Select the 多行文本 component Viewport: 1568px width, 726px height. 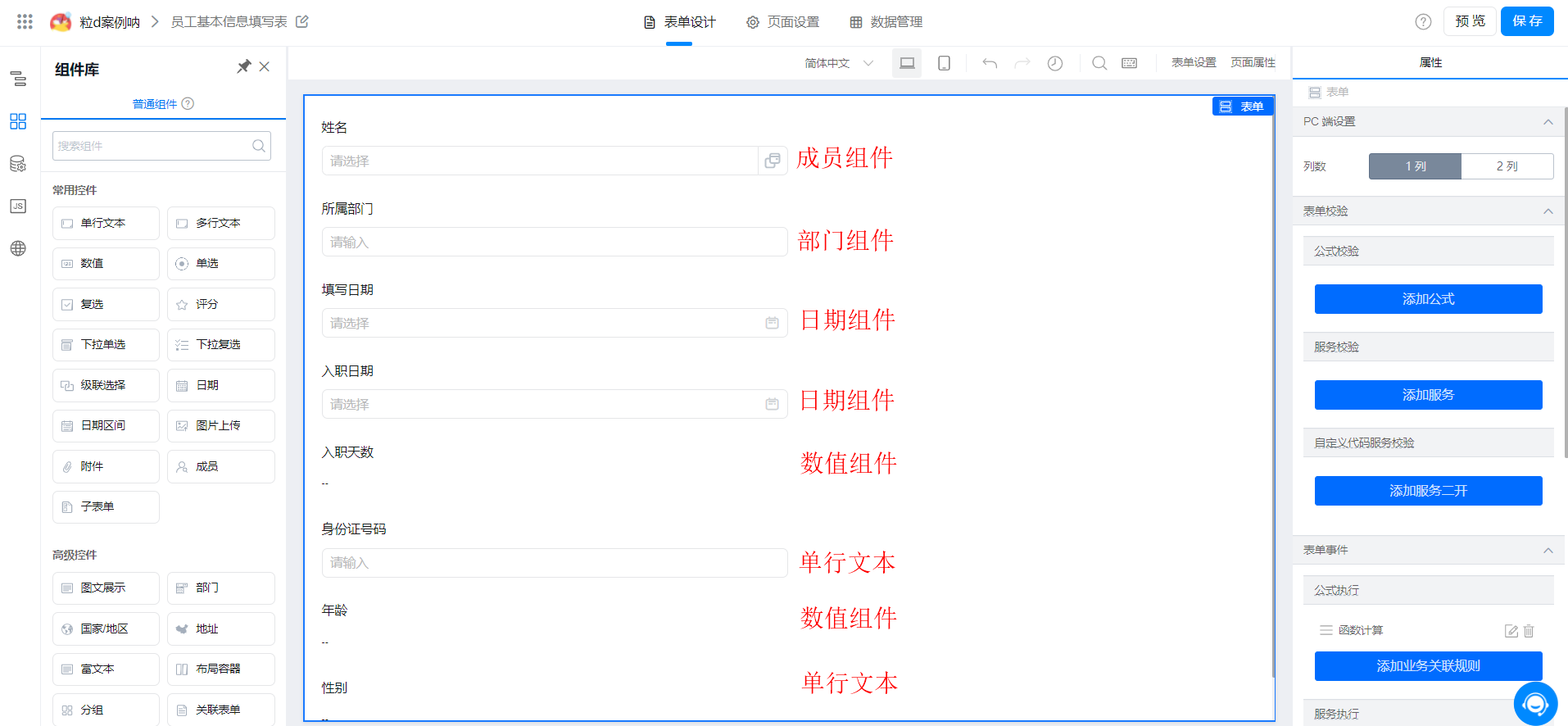221,223
